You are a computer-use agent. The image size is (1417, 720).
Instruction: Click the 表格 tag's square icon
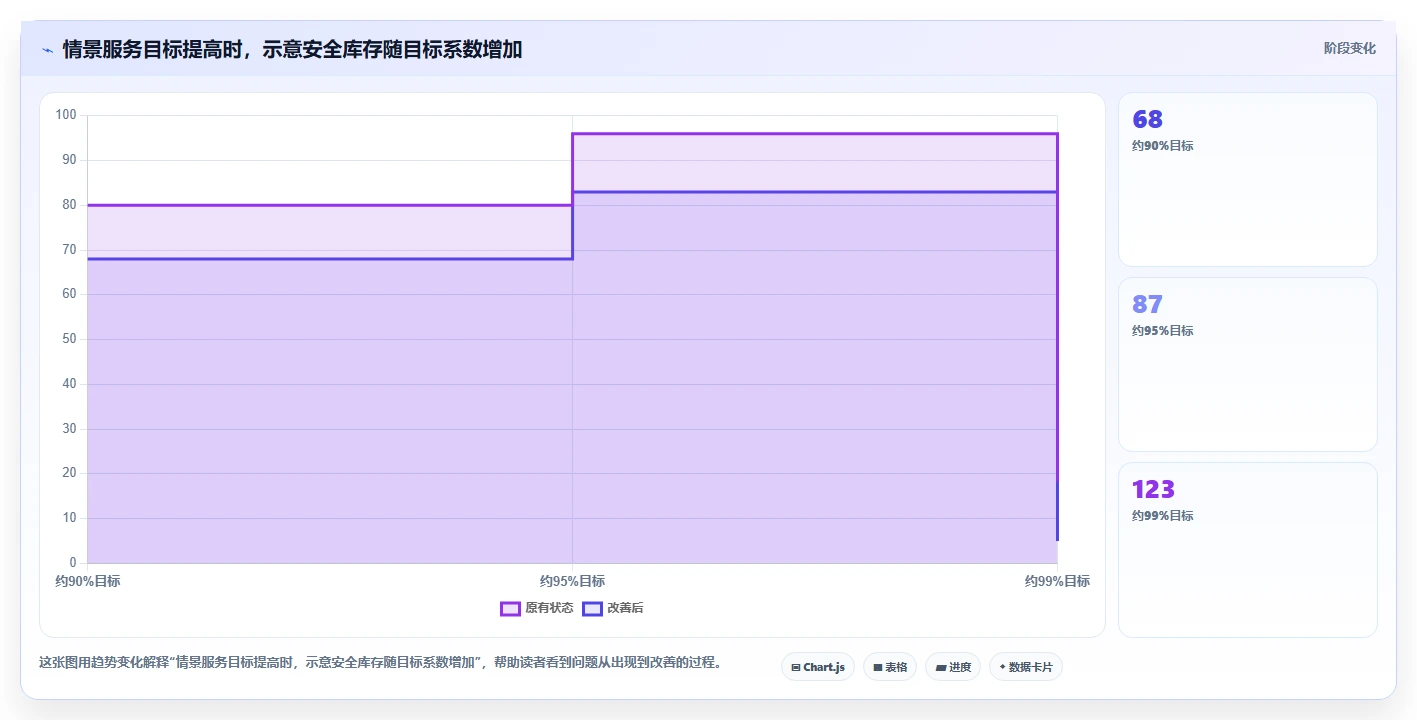(x=878, y=667)
